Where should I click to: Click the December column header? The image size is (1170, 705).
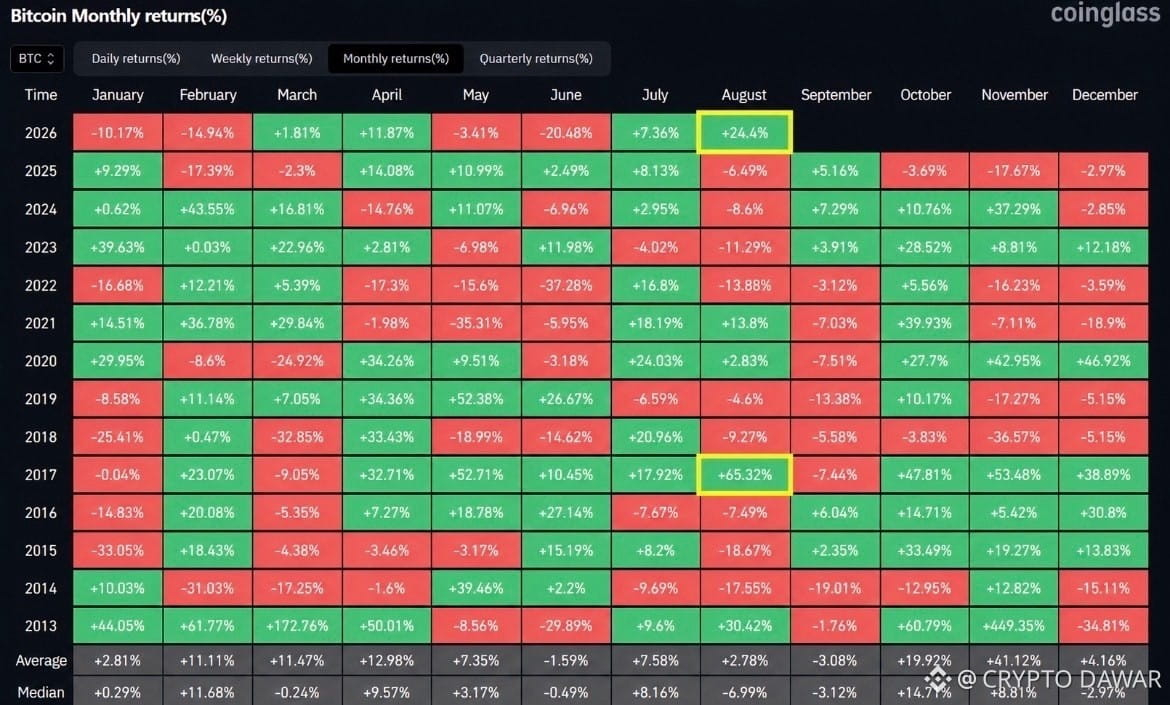pyautogui.click(x=1104, y=95)
